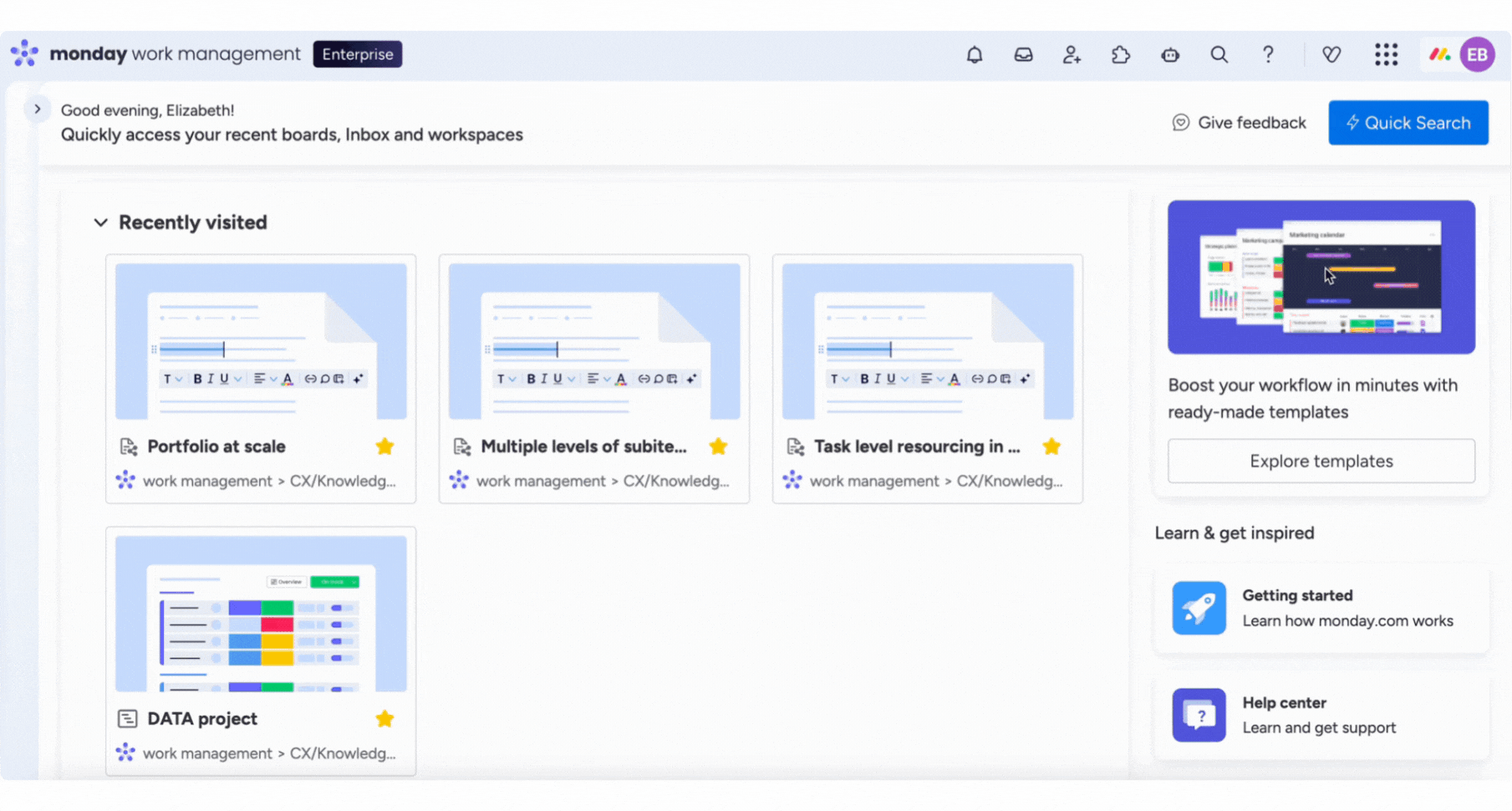The image size is (1512, 811).
Task: Collapse the Recently visited section
Action: point(101,222)
